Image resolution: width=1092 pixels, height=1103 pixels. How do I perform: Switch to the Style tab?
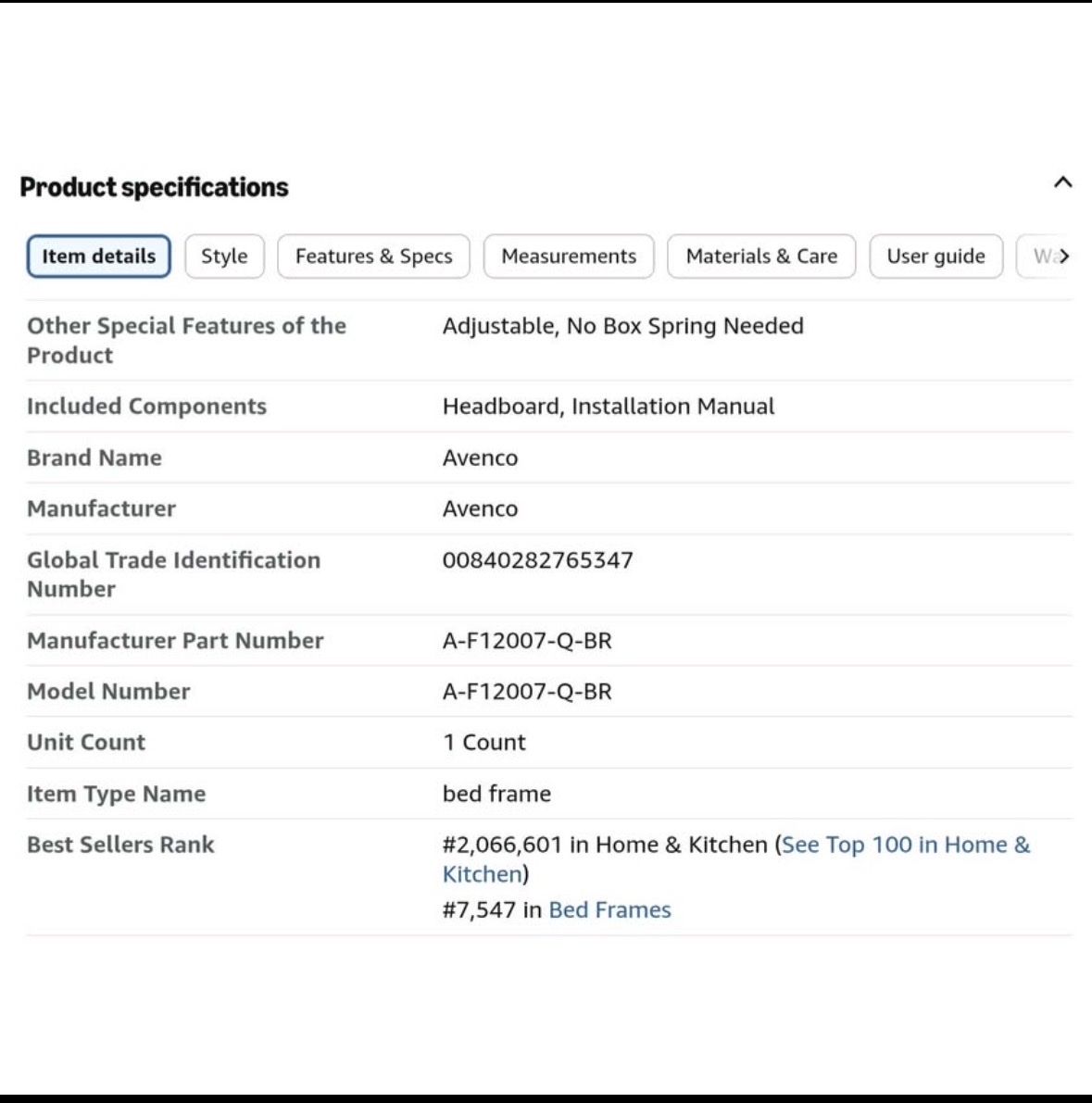pyautogui.click(x=224, y=256)
